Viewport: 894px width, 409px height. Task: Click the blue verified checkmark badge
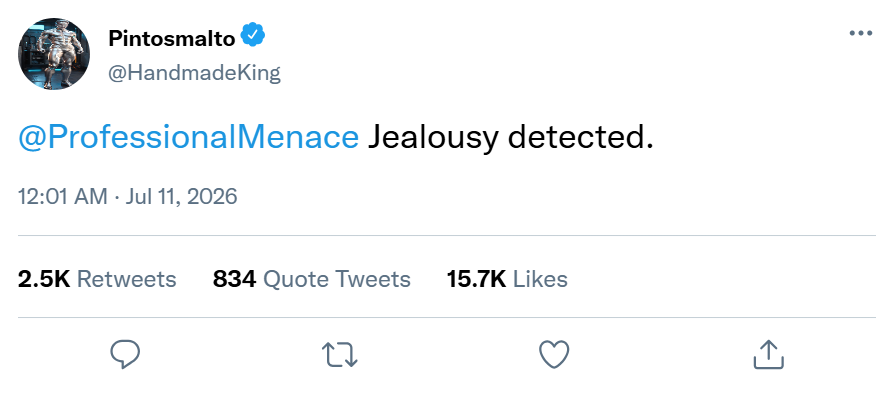pyautogui.click(x=253, y=35)
